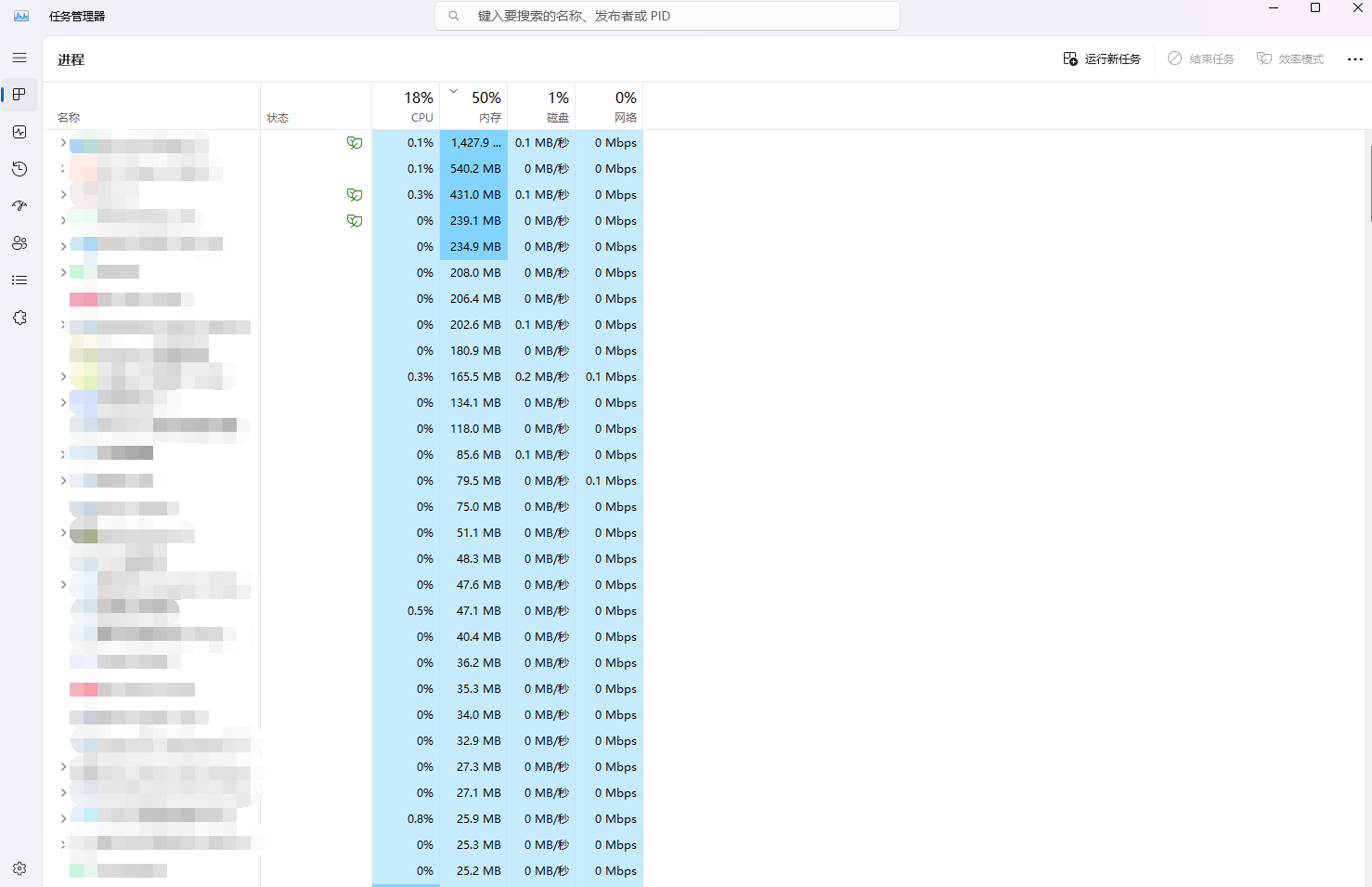This screenshot has width=1372, height=887.
Task: Select the 27.3 MB memory cell
Action: (473, 767)
